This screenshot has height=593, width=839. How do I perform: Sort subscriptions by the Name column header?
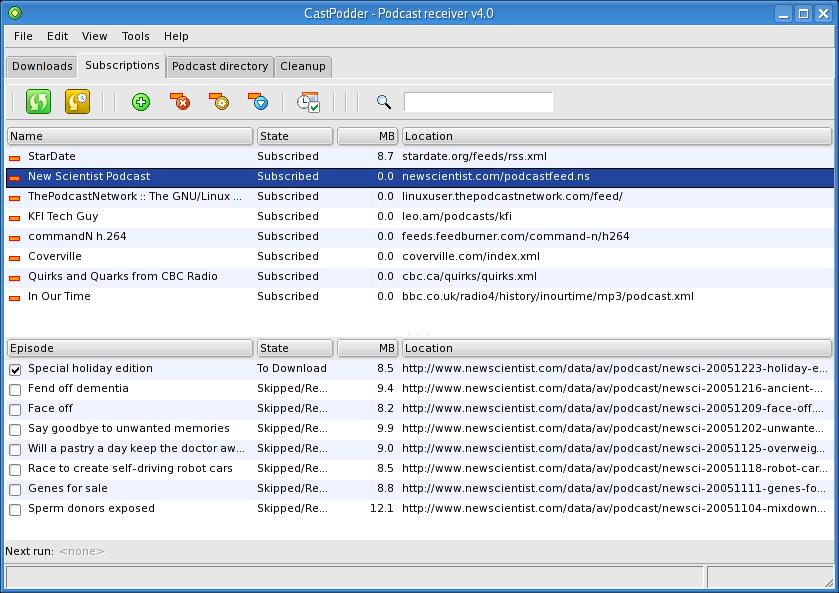130,136
